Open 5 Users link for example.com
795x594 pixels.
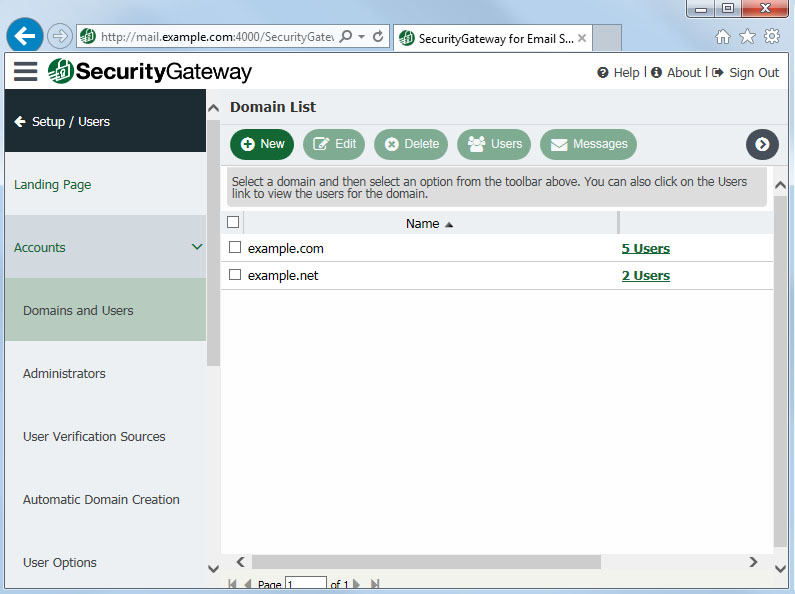[x=645, y=248]
